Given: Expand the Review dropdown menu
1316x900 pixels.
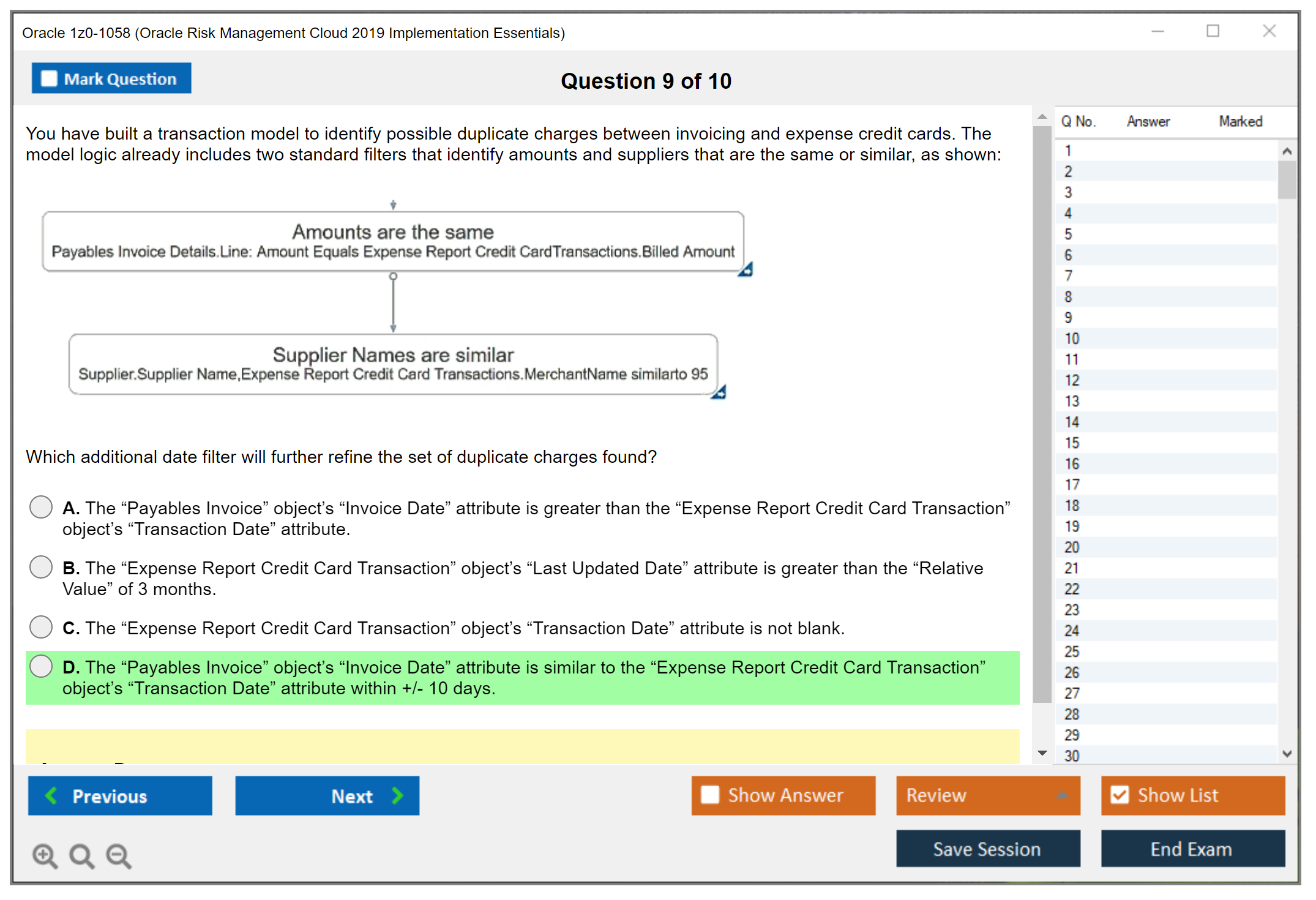Looking at the screenshot, I should click(1062, 795).
